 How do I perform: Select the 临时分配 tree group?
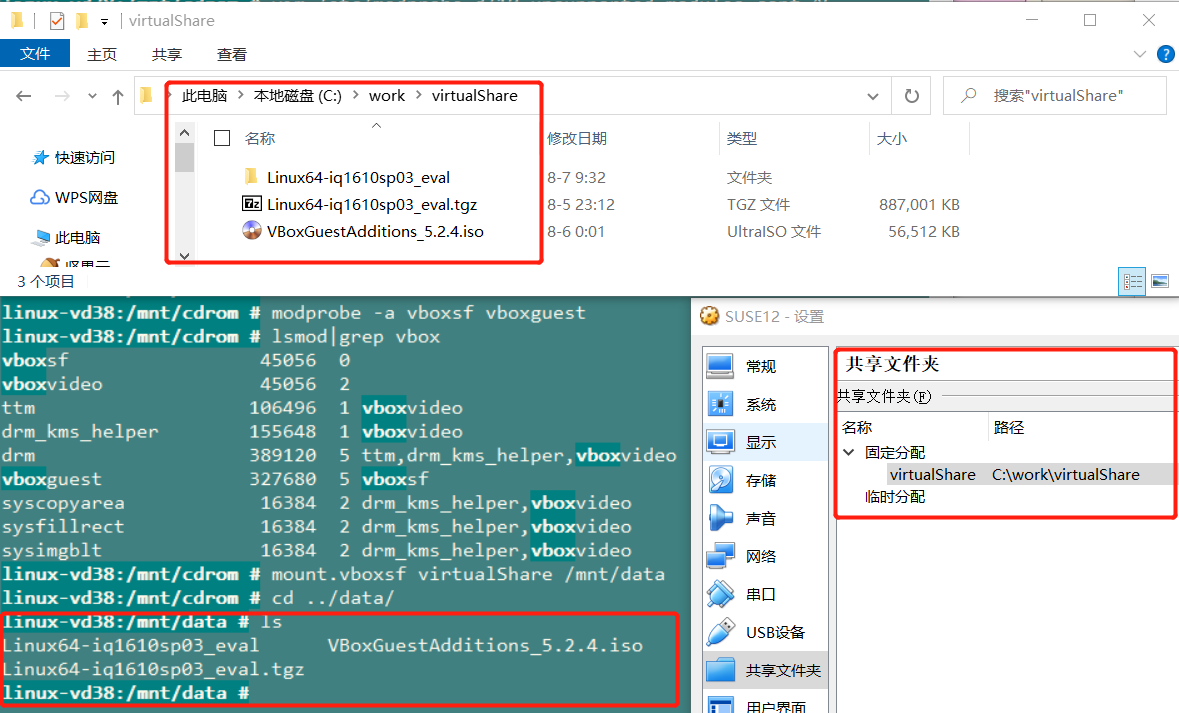tap(895, 496)
